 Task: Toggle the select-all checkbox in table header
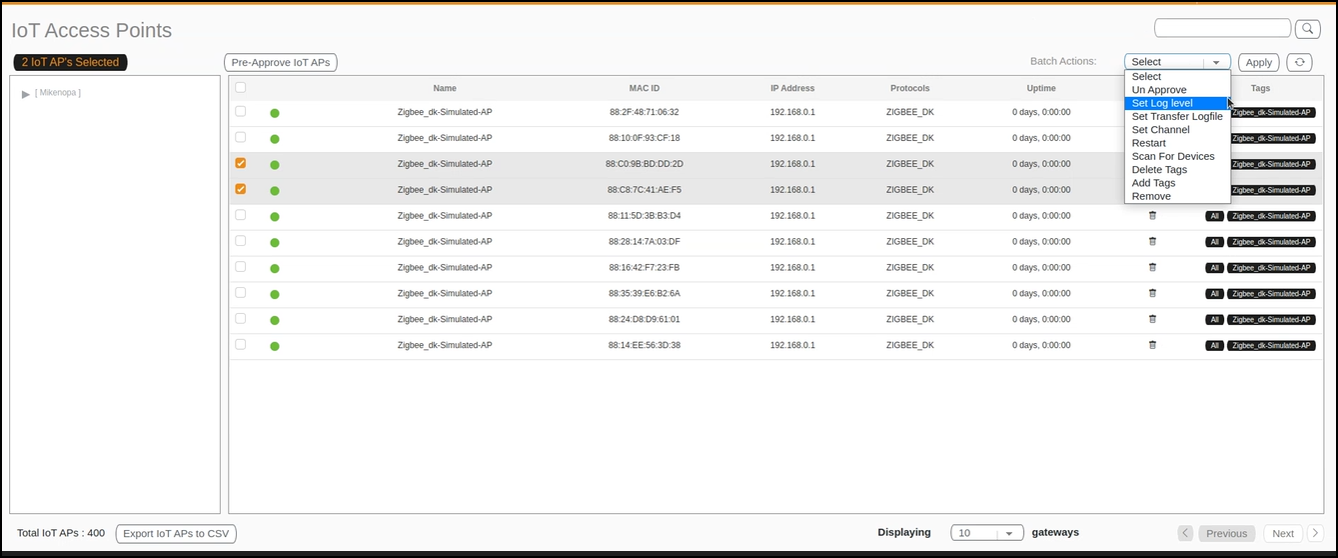click(240, 87)
